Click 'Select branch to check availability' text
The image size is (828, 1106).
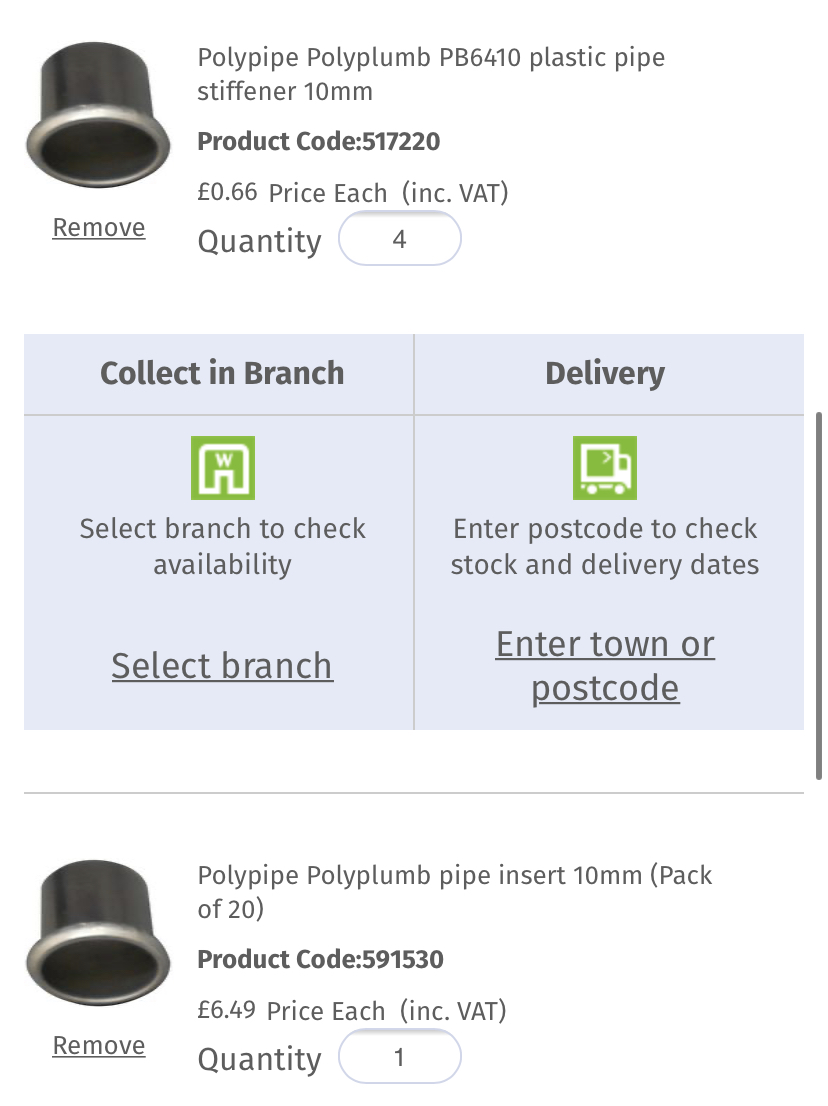click(x=222, y=546)
